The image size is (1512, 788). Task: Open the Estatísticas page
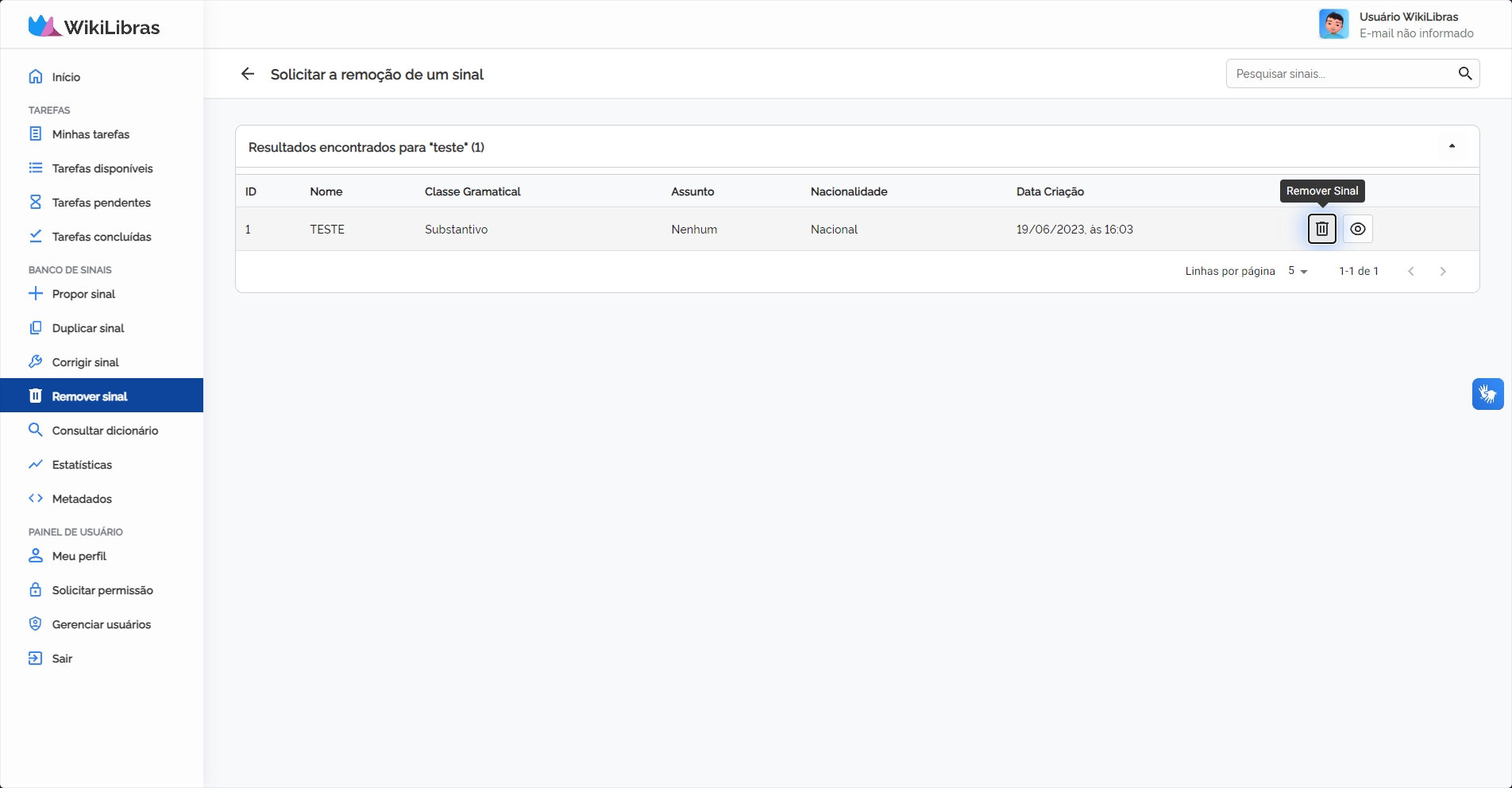click(82, 465)
